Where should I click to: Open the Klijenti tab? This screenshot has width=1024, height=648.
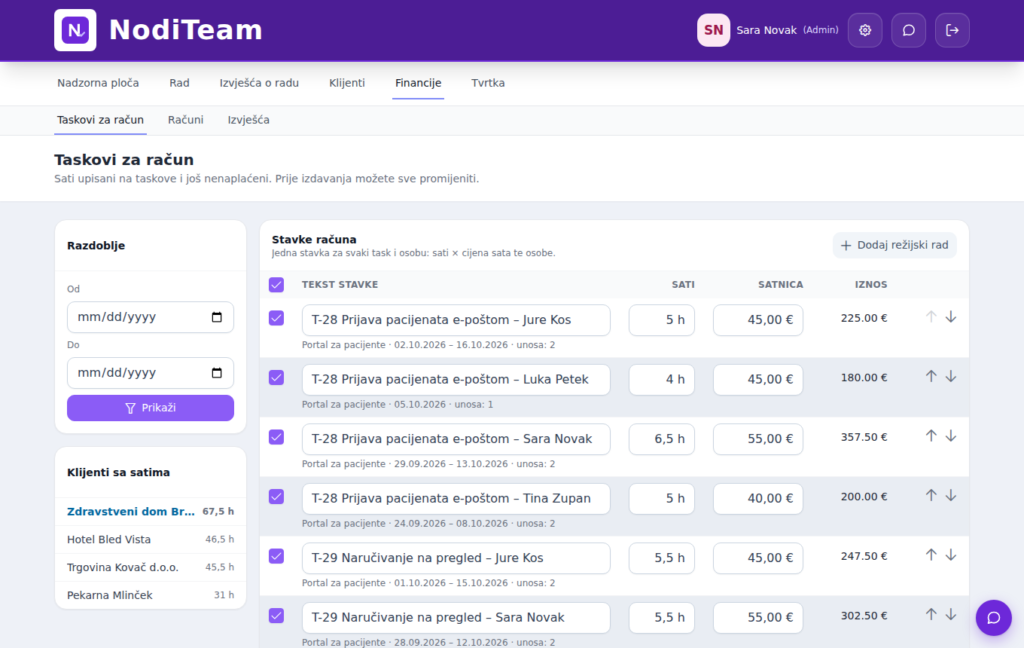(347, 83)
